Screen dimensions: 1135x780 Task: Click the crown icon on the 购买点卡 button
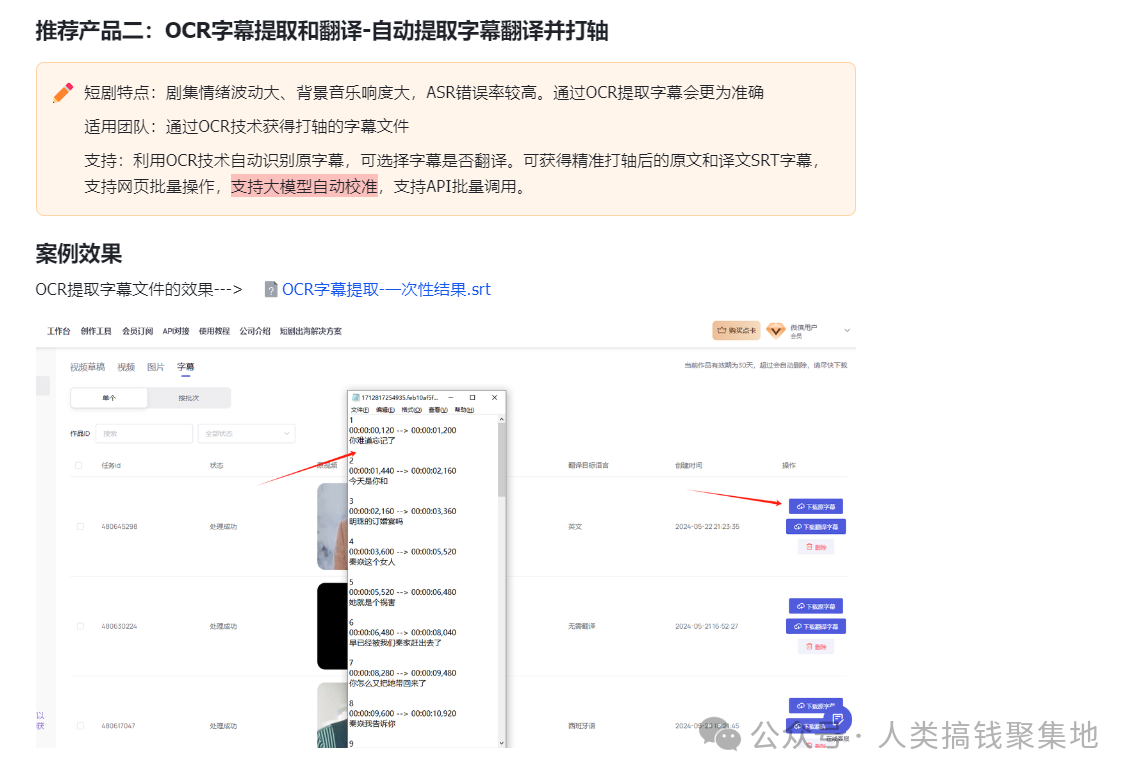tap(721, 330)
